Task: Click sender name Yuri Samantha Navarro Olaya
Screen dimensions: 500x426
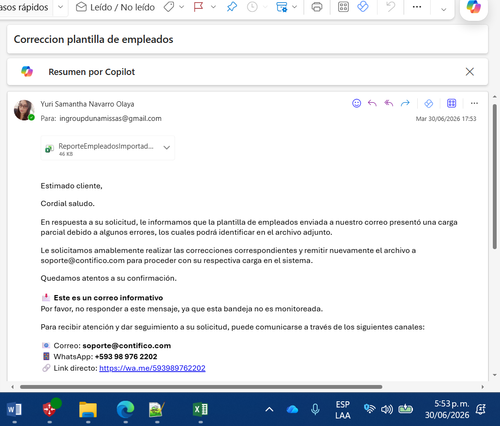Action: click(87, 104)
